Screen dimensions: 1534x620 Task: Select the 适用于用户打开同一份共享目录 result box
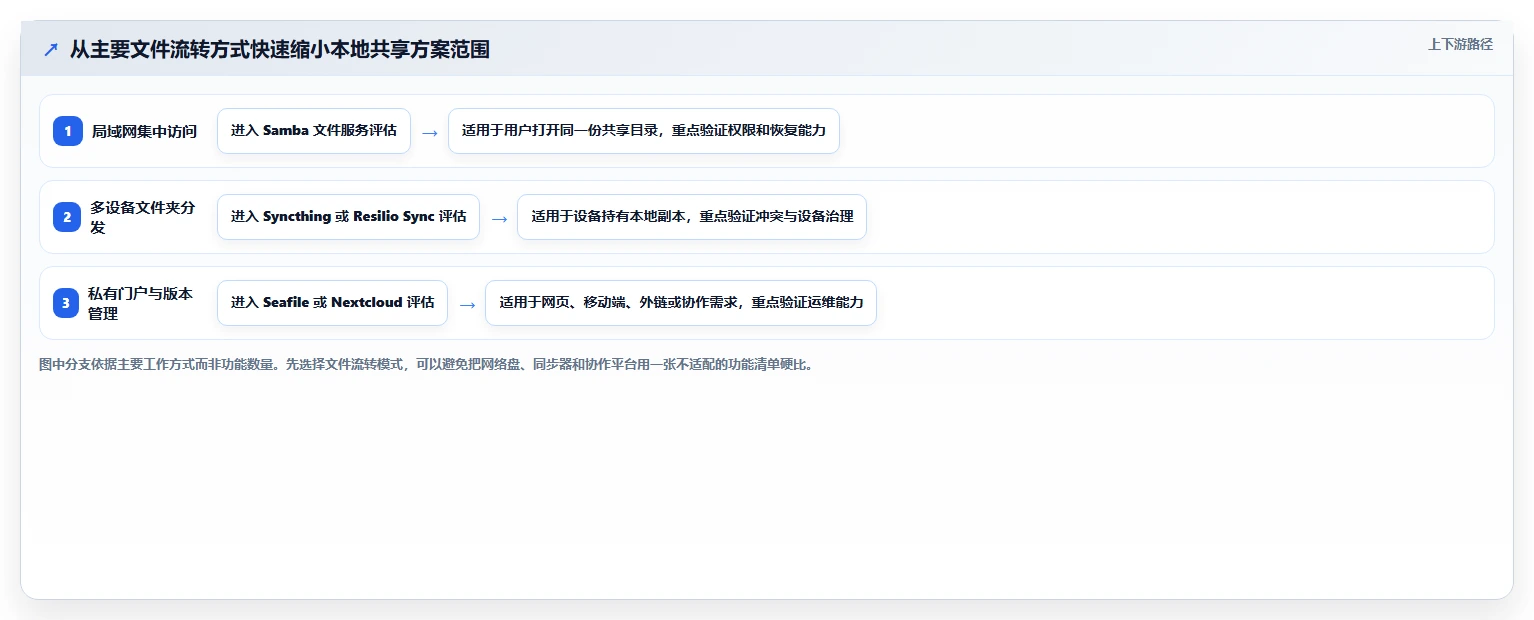(644, 131)
